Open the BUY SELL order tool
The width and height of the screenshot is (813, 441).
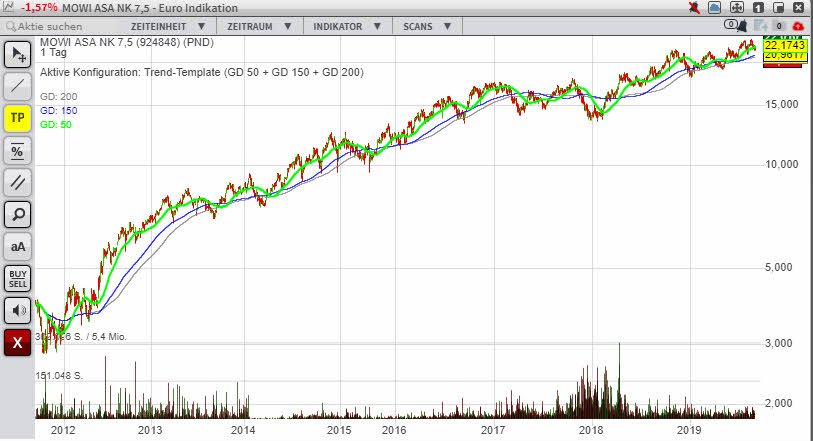[18, 279]
